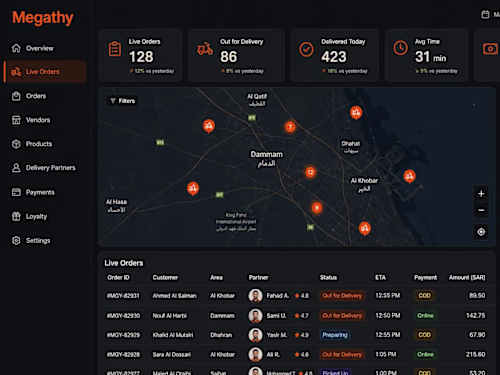Viewport: 500px width, 375px height.
Task: Click the rider marker west of Al Qatif road
Action: pos(209,126)
